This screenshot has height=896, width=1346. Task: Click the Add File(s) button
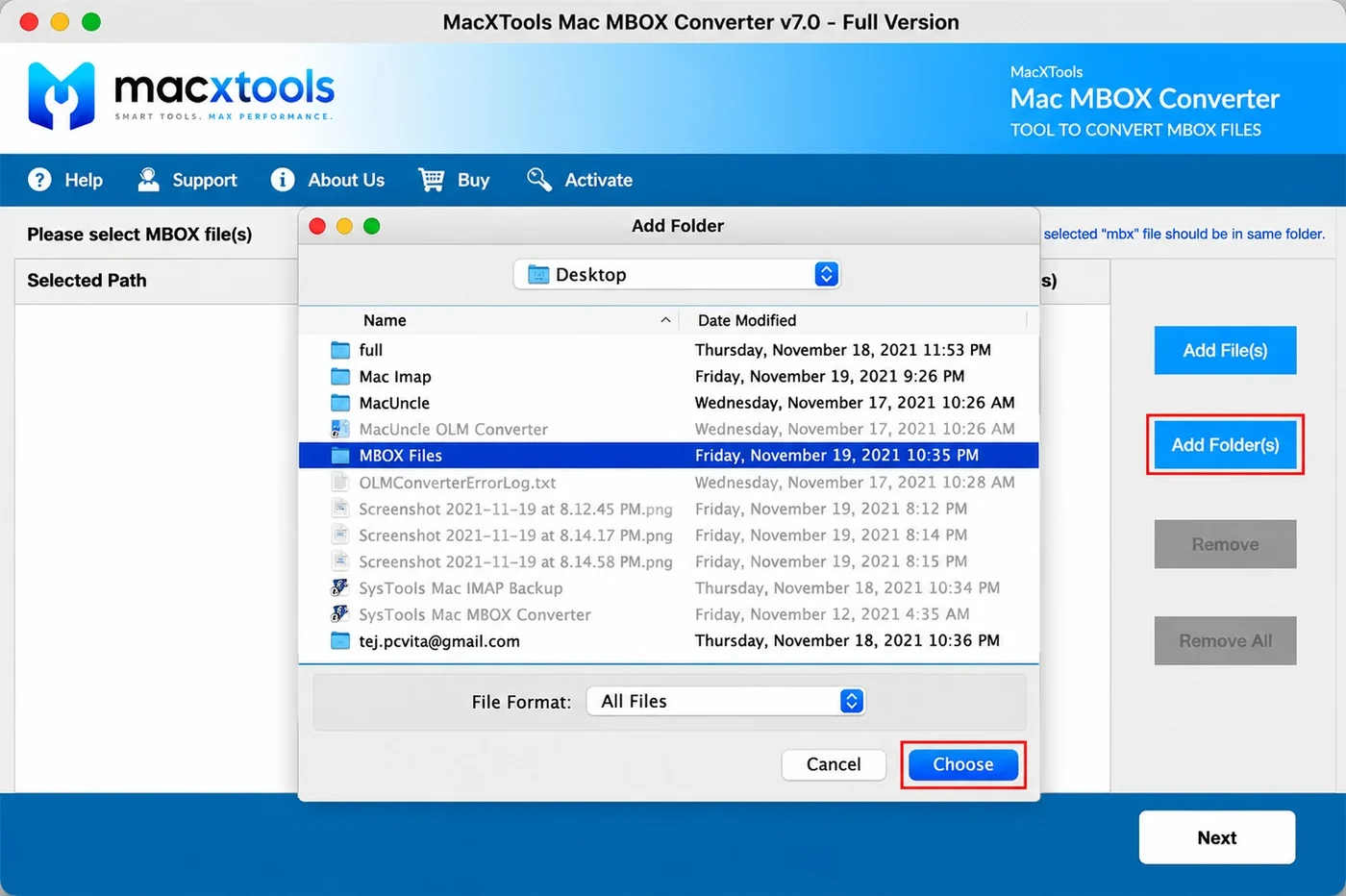tap(1225, 350)
